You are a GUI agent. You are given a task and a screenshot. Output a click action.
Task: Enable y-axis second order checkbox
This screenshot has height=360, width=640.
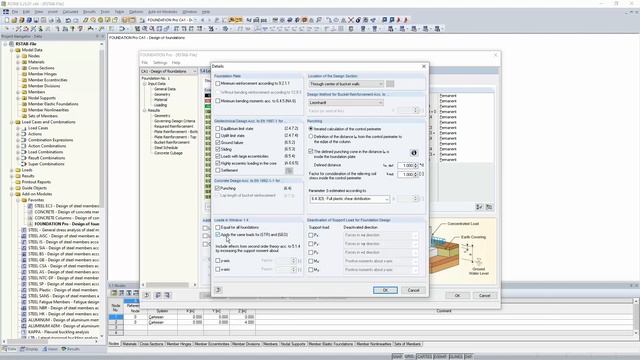(218, 260)
